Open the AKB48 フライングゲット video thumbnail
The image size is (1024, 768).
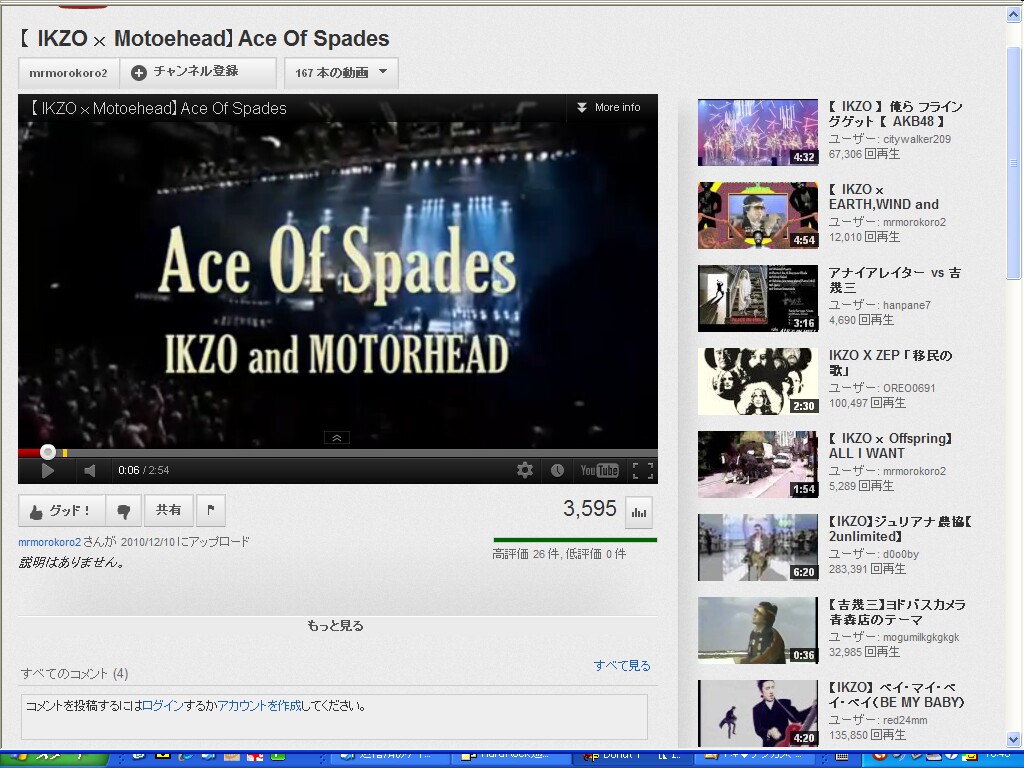[x=758, y=133]
